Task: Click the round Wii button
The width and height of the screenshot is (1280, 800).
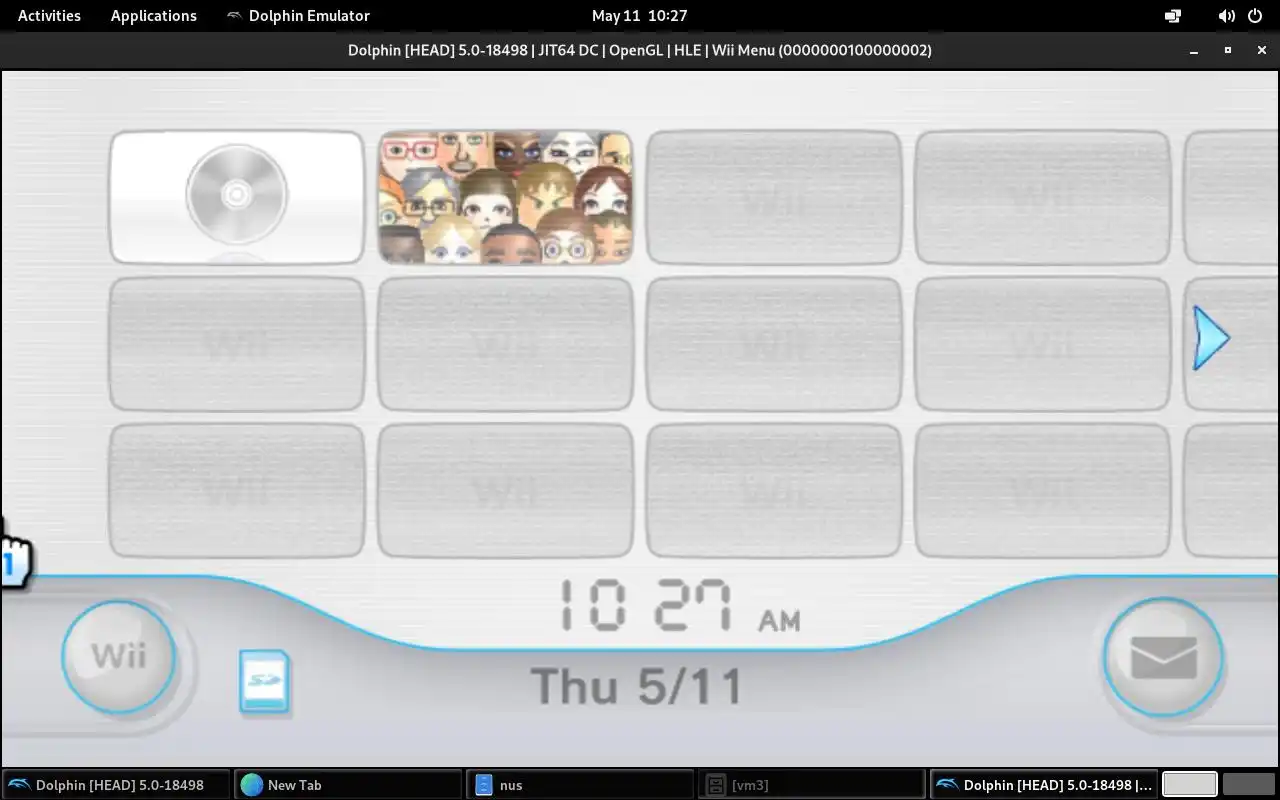Action: [x=118, y=657]
